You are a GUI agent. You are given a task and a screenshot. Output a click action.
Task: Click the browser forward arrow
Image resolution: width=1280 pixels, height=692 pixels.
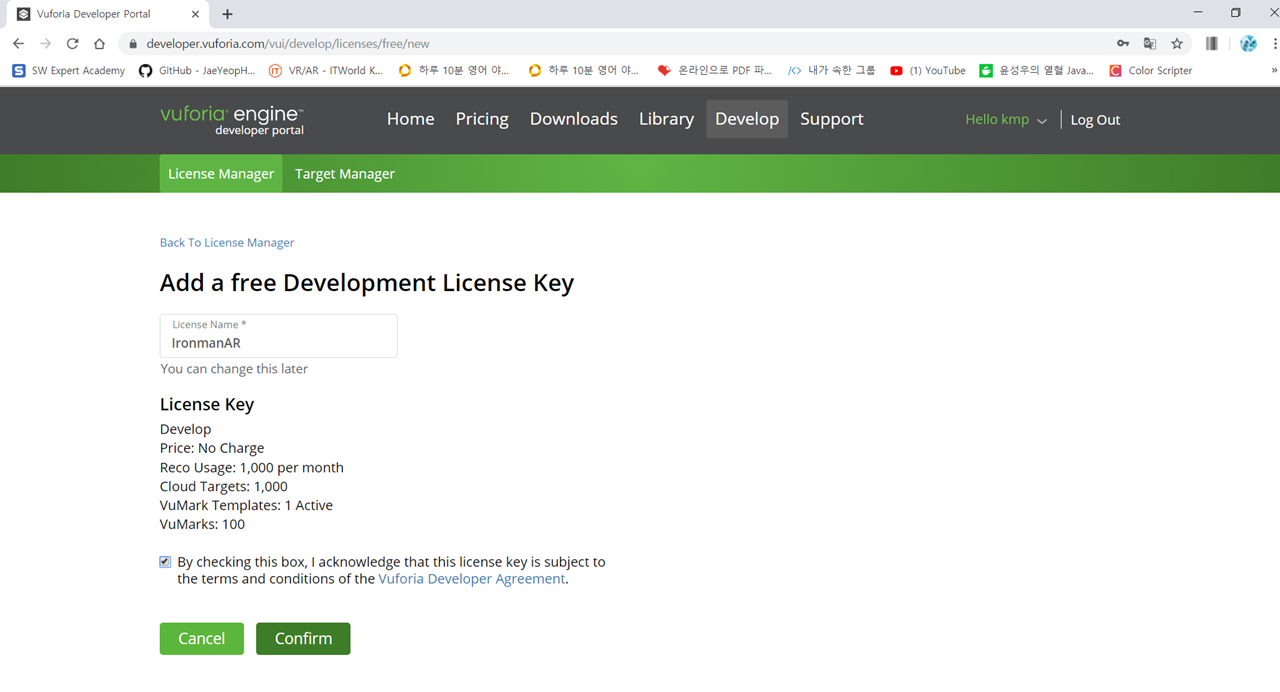click(x=45, y=44)
